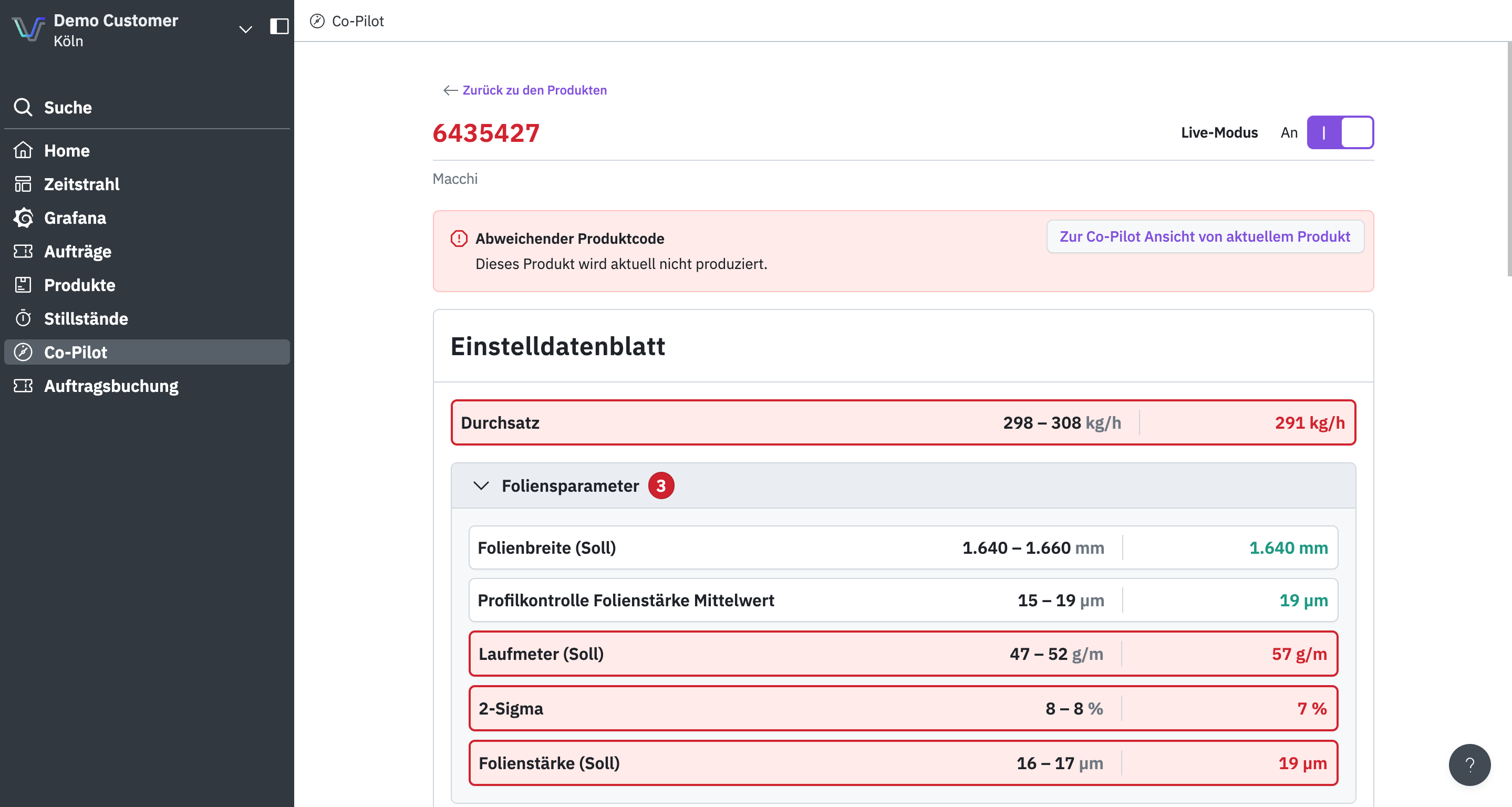Click the Co-Pilot compass icon in sidebar
Screen dimensions: 1512x807
point(23,352)
